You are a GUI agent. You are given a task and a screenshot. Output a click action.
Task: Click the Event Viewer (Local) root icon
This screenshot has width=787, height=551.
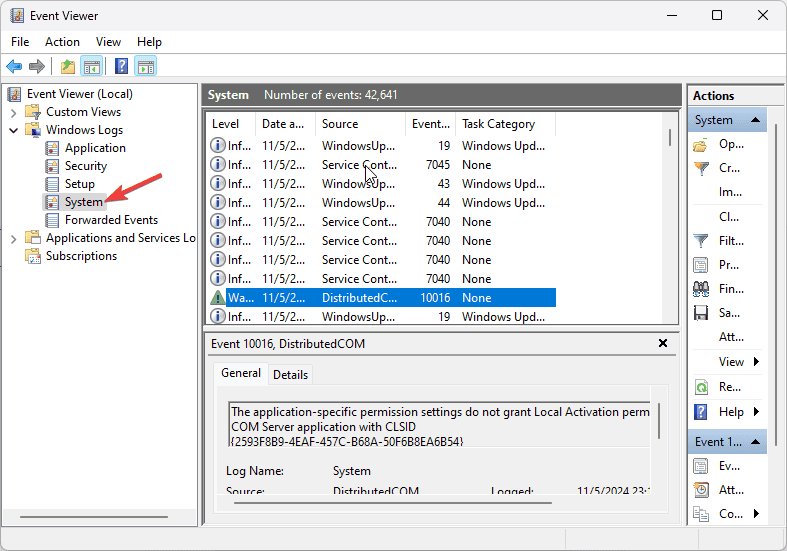click(x=15, y=94)
